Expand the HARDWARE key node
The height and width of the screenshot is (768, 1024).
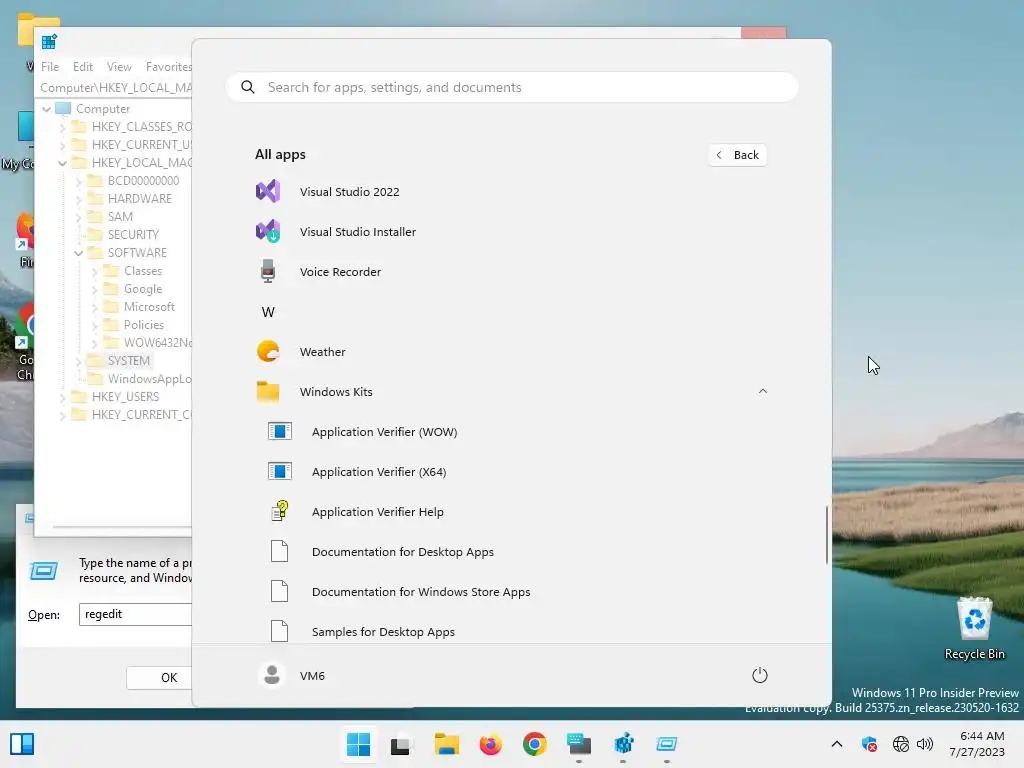(x=78, y=199)
